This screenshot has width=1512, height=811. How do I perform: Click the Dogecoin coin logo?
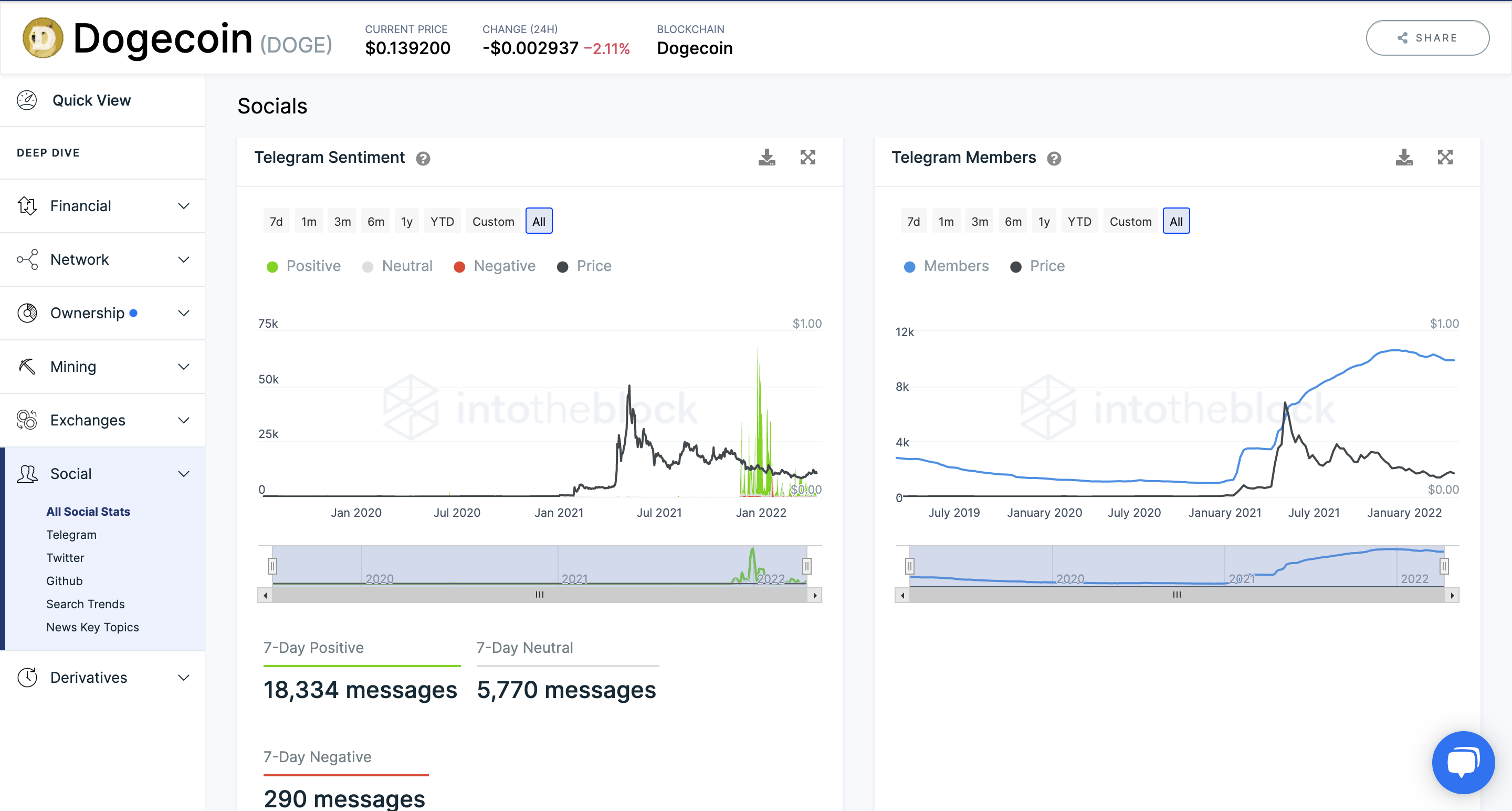click(42, 38)
